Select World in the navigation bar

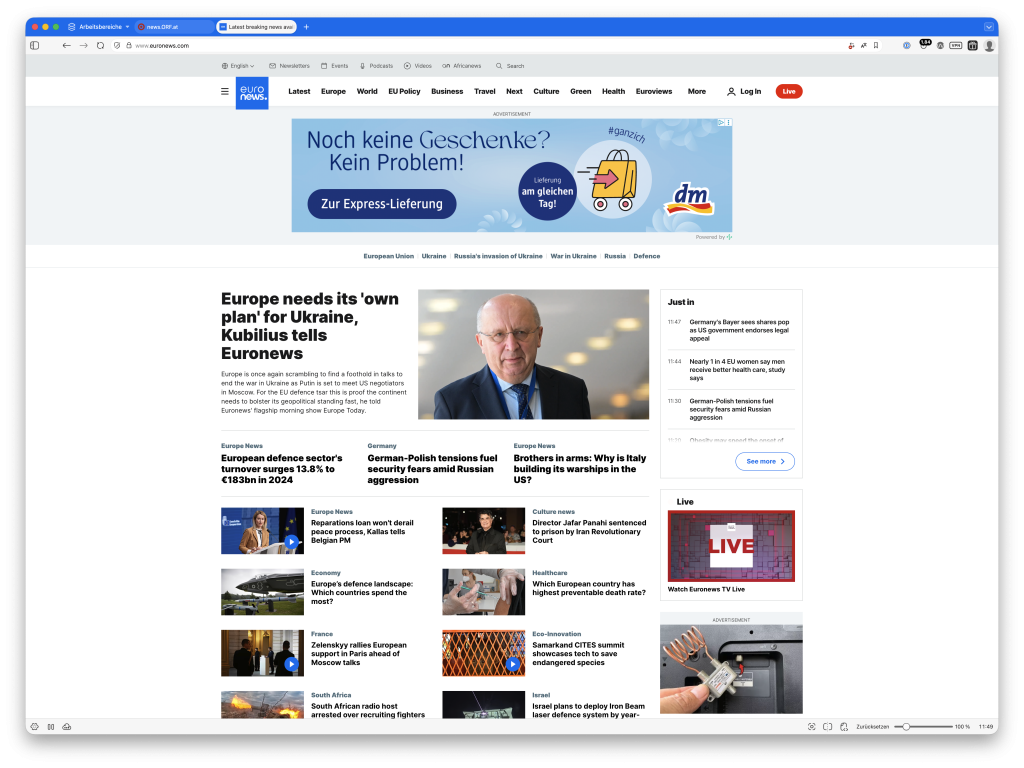[367, 91]
